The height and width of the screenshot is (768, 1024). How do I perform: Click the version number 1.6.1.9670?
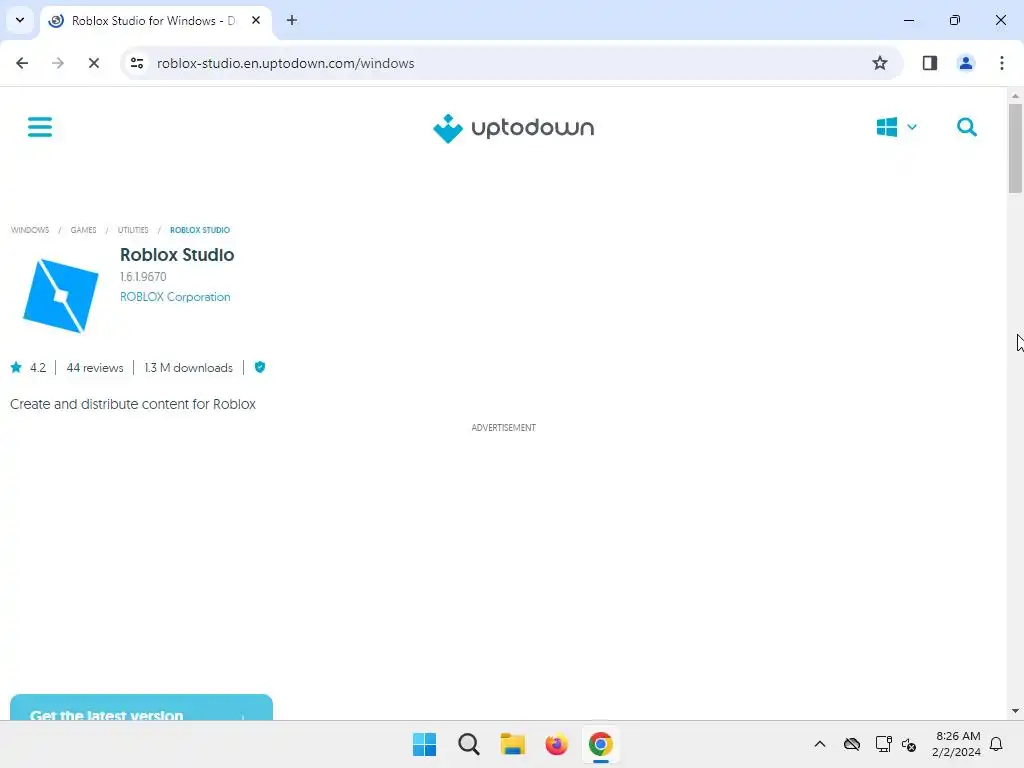(x=143, y=276)
